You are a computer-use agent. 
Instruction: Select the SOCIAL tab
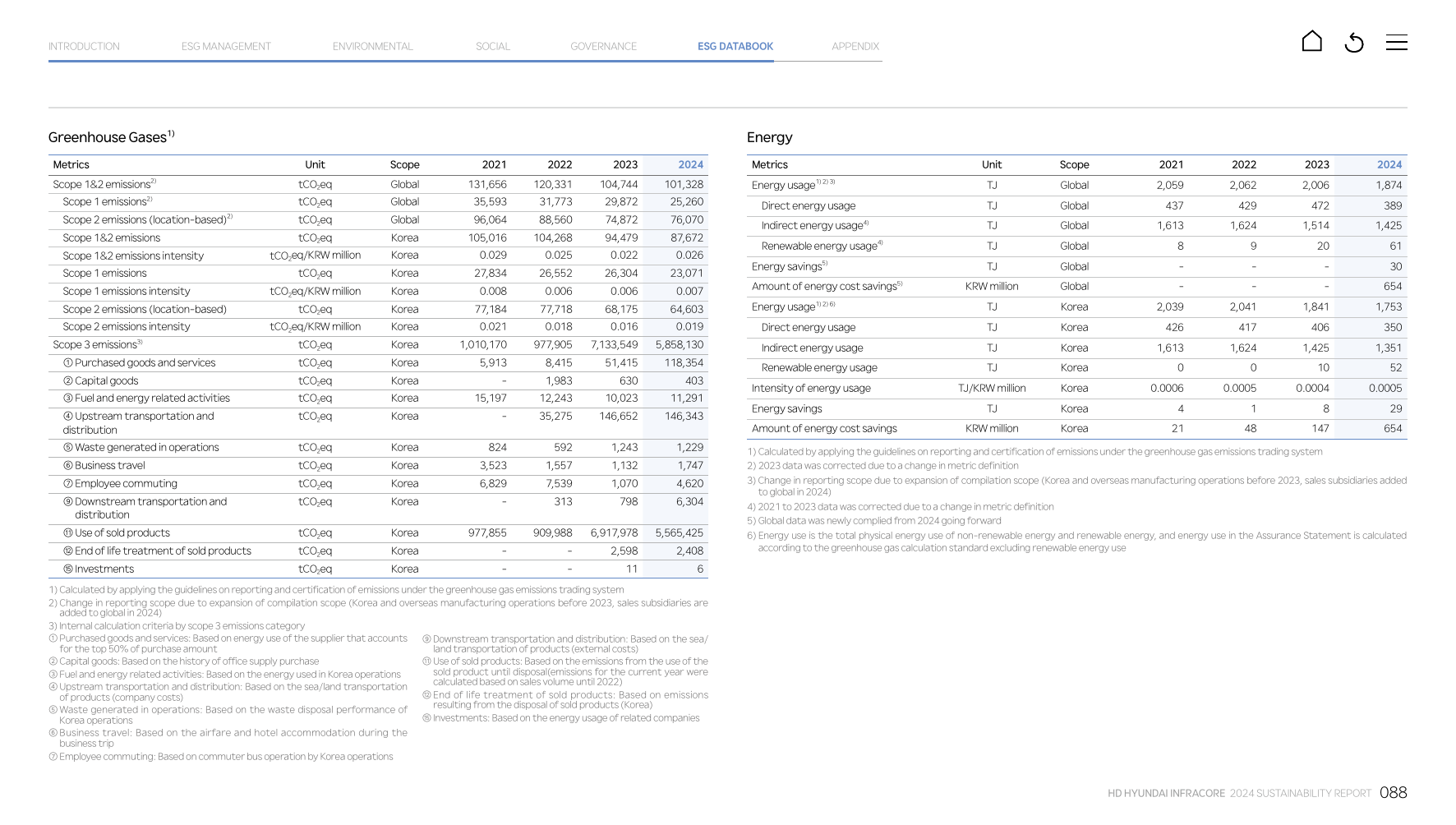point(493,47)
